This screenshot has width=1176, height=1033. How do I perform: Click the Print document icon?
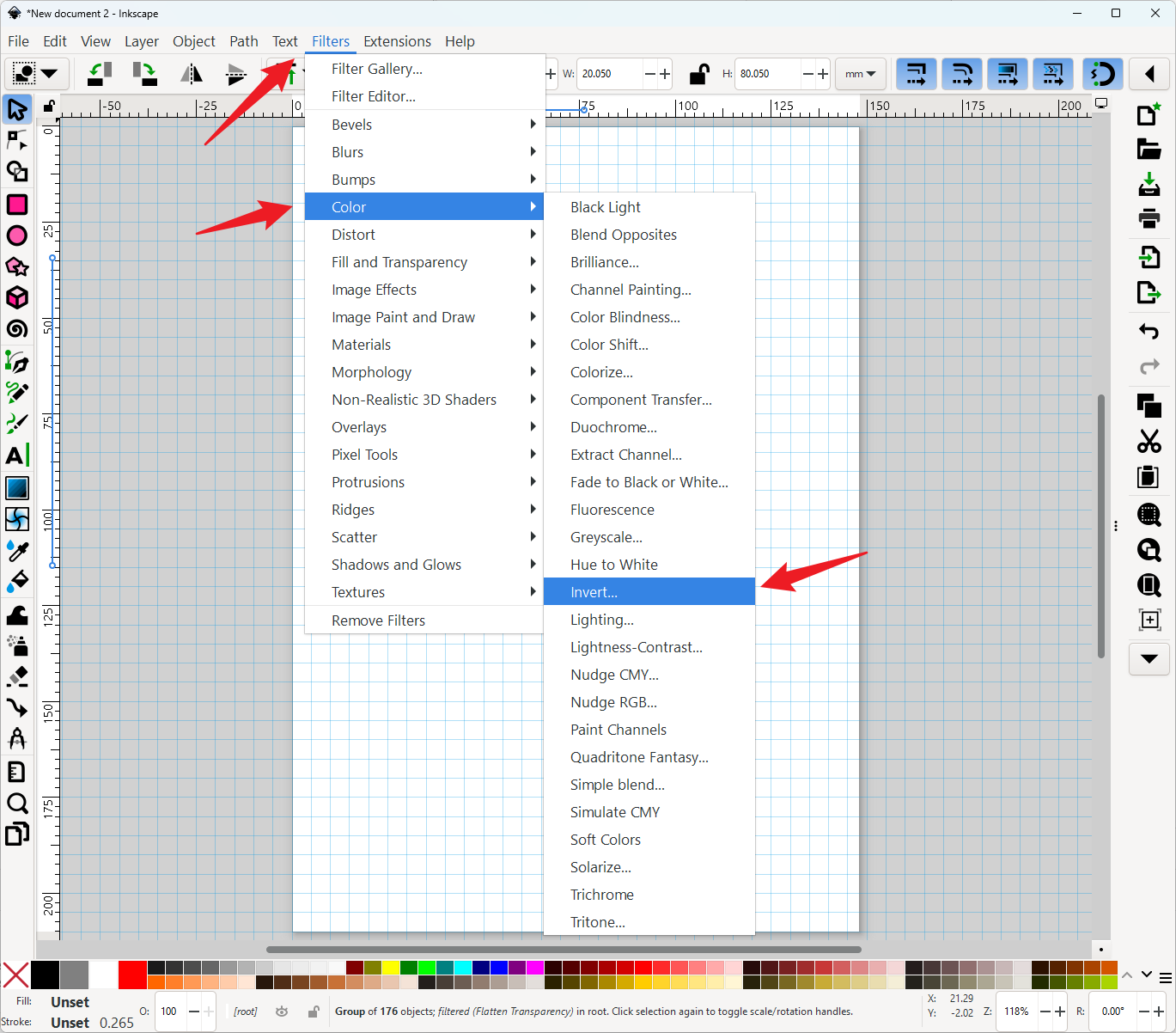click(x=1149, y=217)
